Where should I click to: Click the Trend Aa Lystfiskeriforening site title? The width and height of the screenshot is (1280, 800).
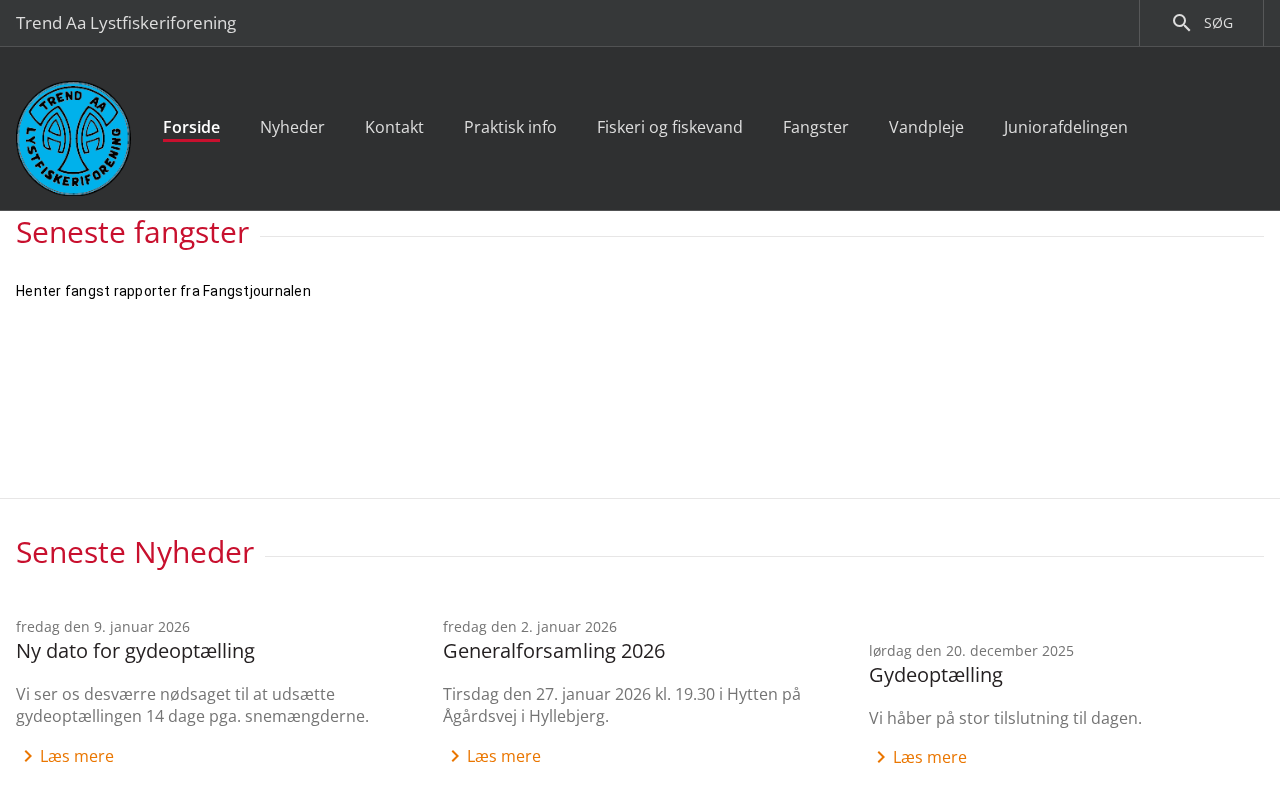(x=126, y=23)
